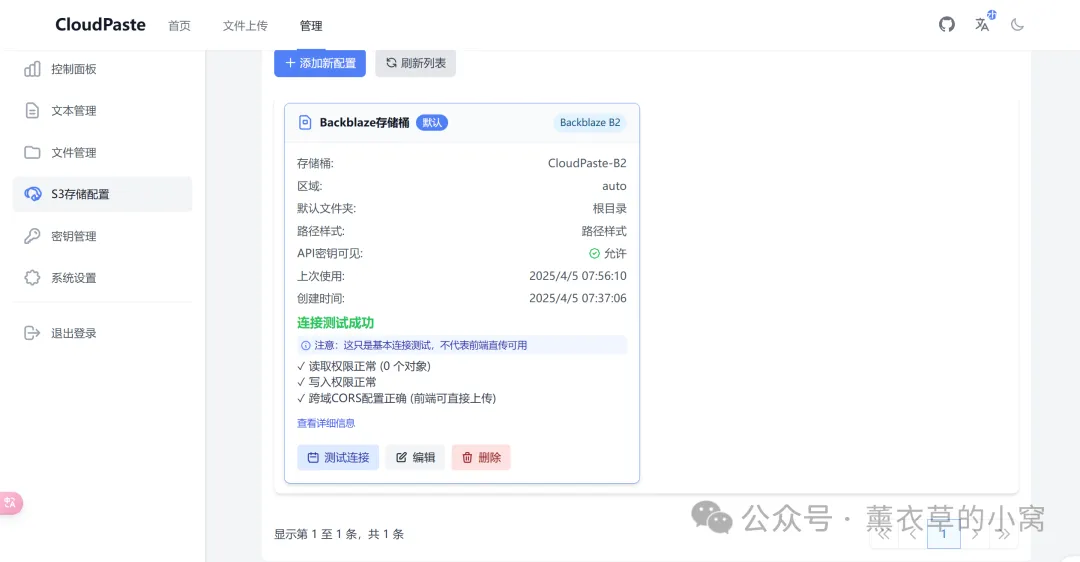The height and width of the screenshot is (562, 1080).
Task: Click the Backblaze B2 provider tag
Action: pos(590,123)
